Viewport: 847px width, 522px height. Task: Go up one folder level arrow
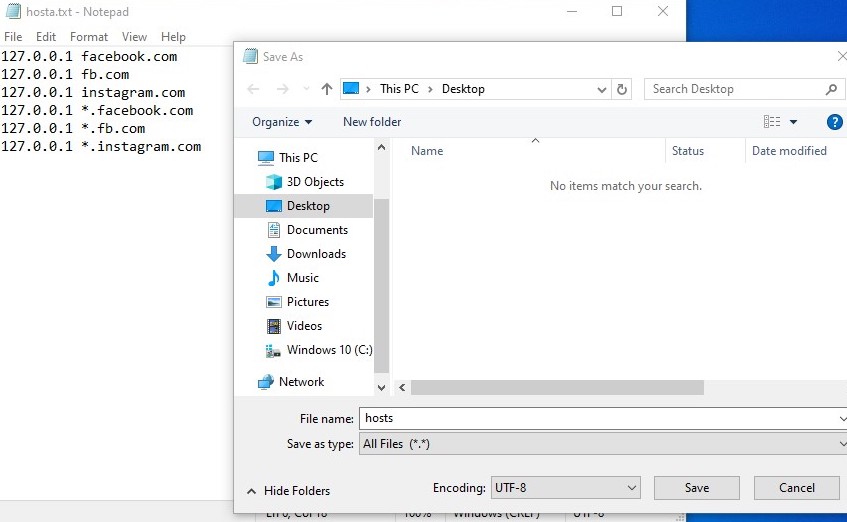(327, 89)
